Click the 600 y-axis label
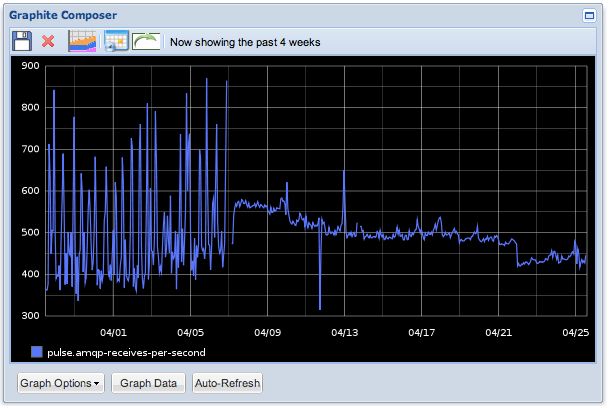609x408 pixels. pyautogui.click(x=30, y=191)
